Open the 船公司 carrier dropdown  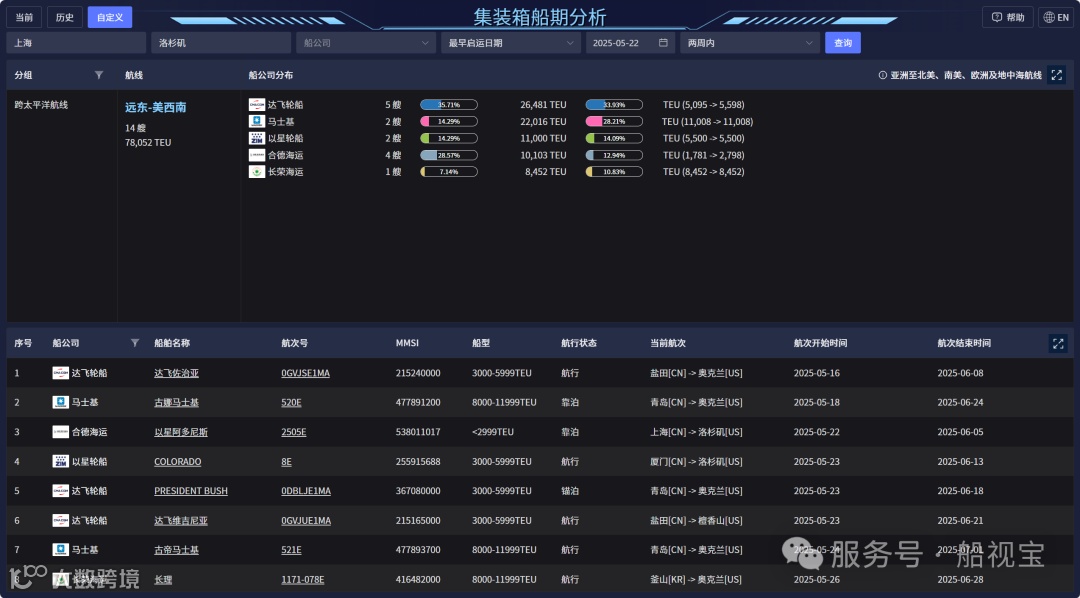point(366,43)
